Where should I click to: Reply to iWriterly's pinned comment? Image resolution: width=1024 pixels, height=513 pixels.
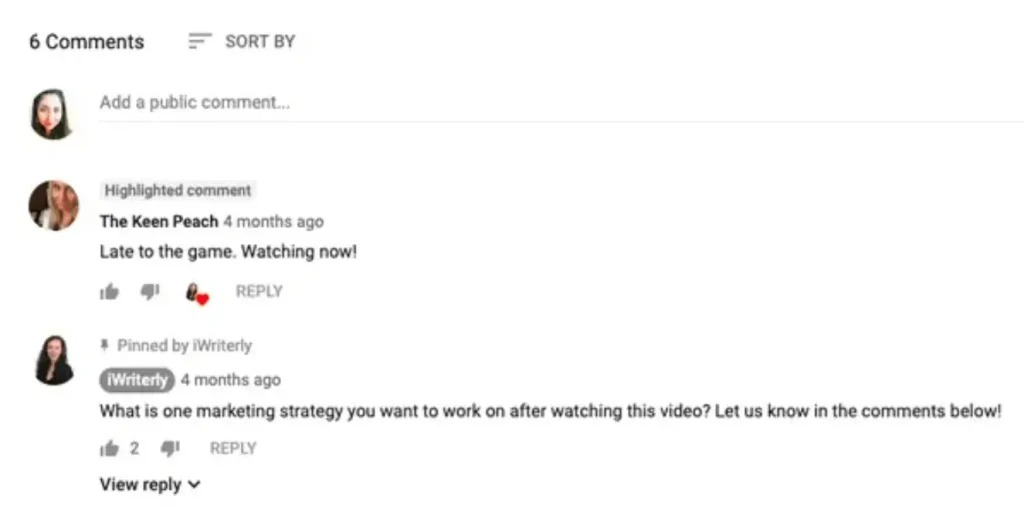(233, 448)
